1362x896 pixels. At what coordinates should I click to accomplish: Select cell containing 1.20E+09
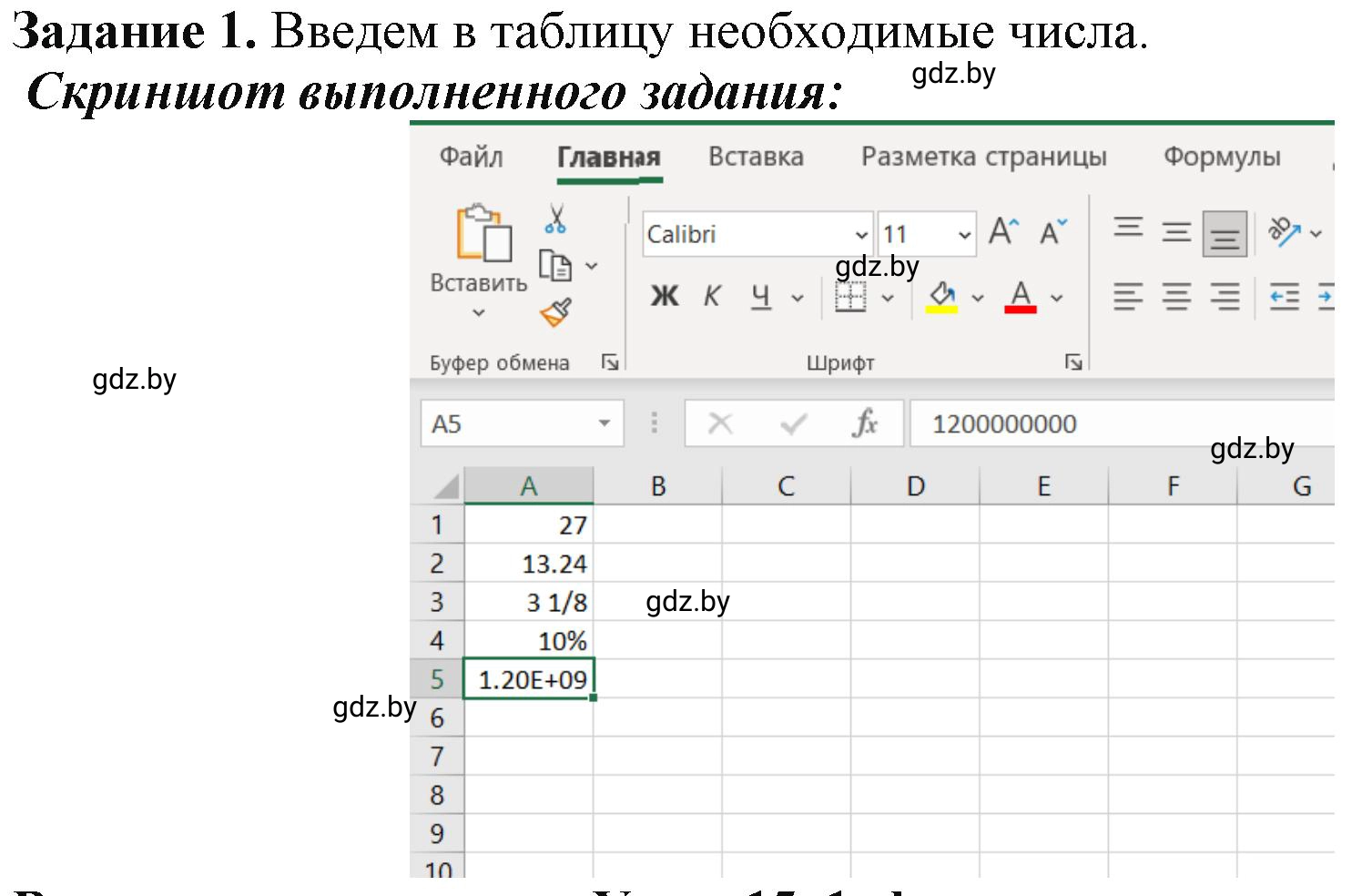click(529, 679)
